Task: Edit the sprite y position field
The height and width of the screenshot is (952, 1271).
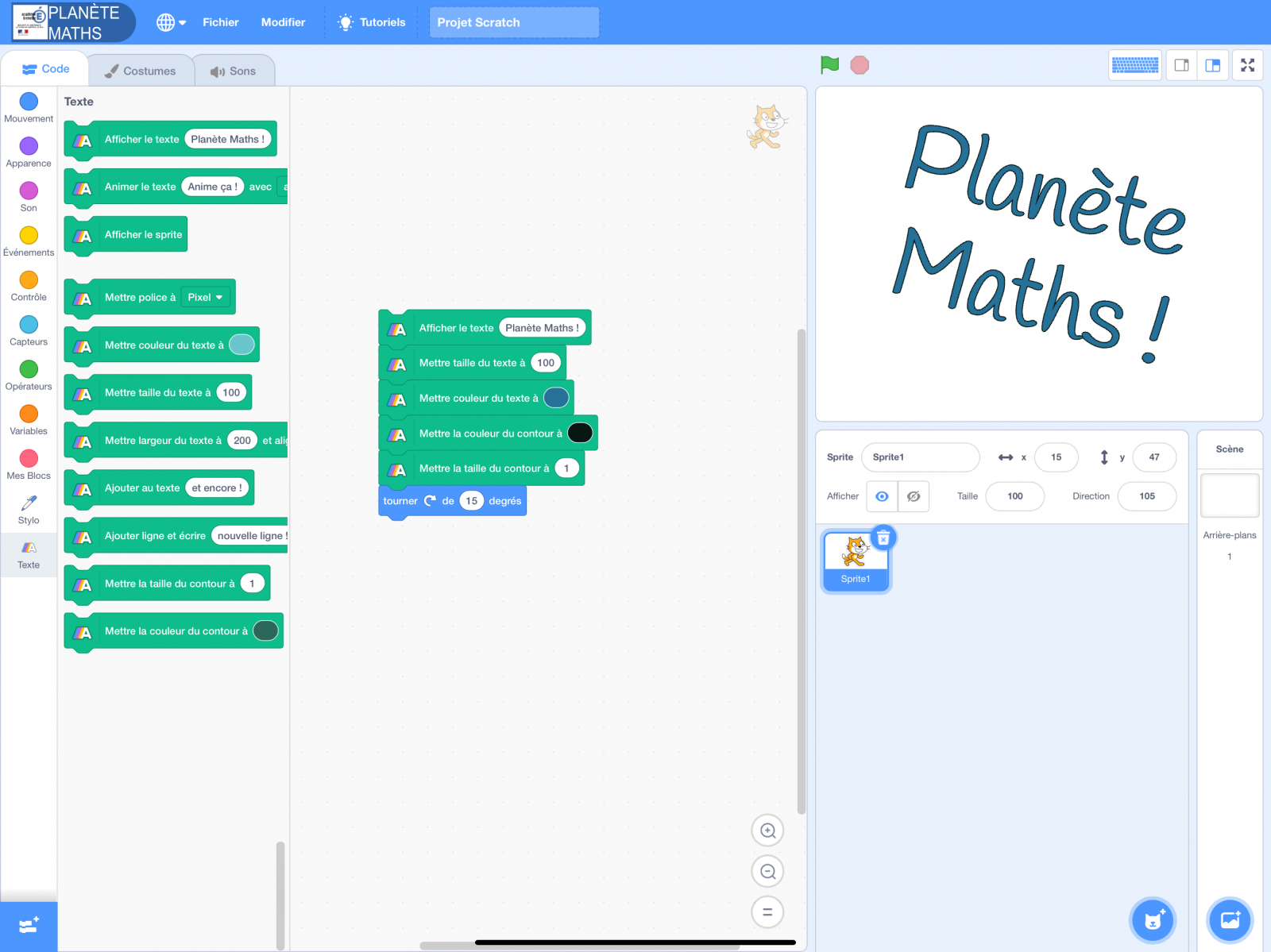Action: 1154,457
